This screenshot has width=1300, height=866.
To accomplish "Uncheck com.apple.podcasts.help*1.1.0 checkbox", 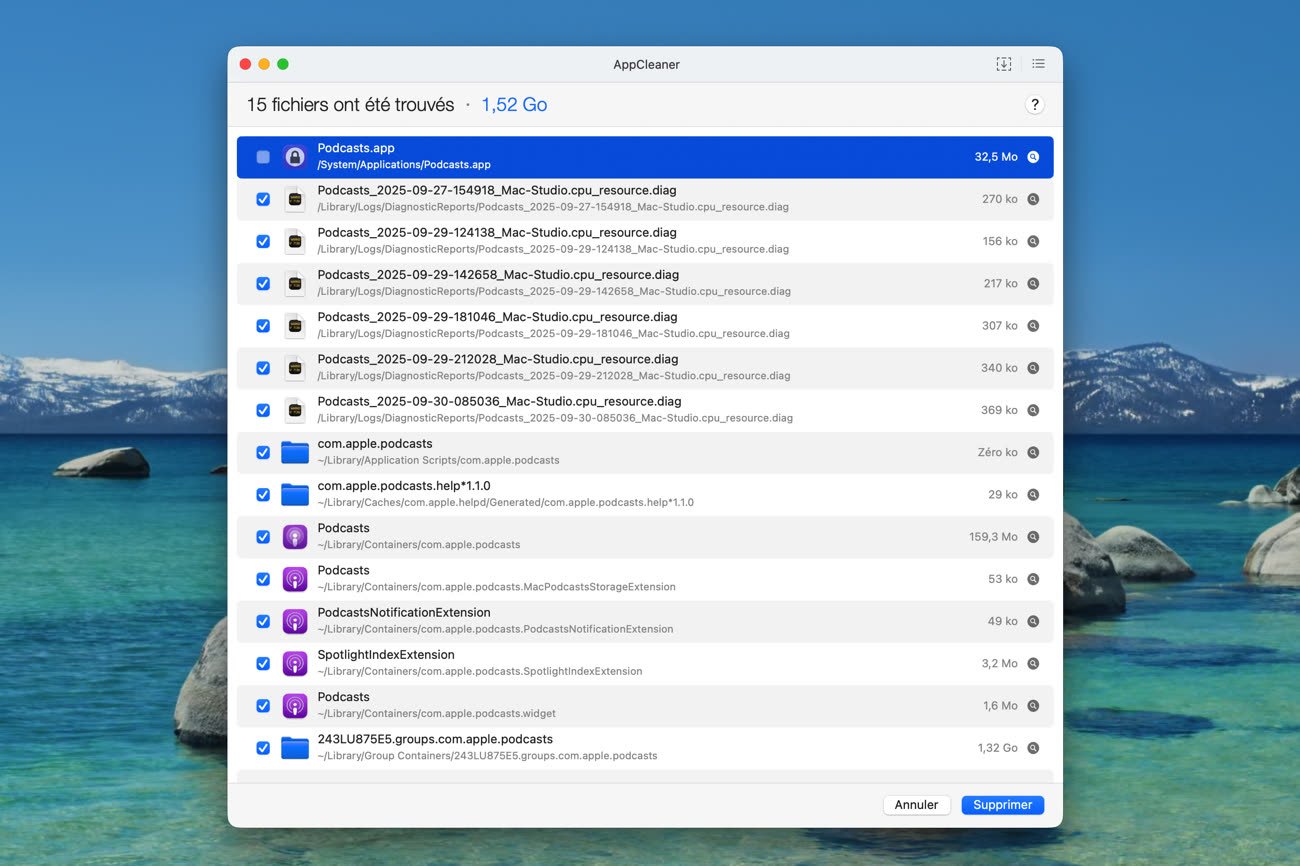I will click(263, 494).
